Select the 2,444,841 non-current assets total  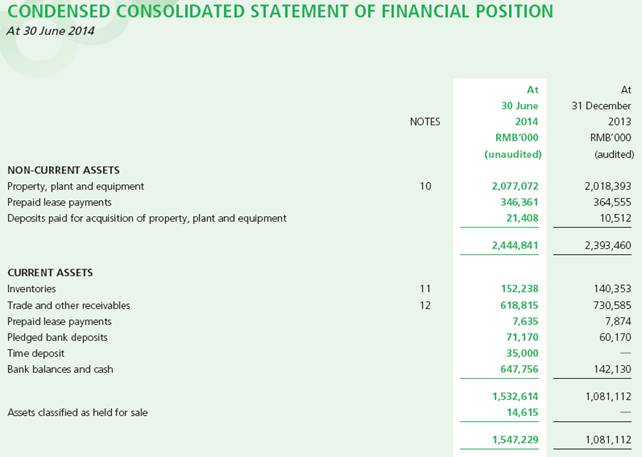(515, 245)
